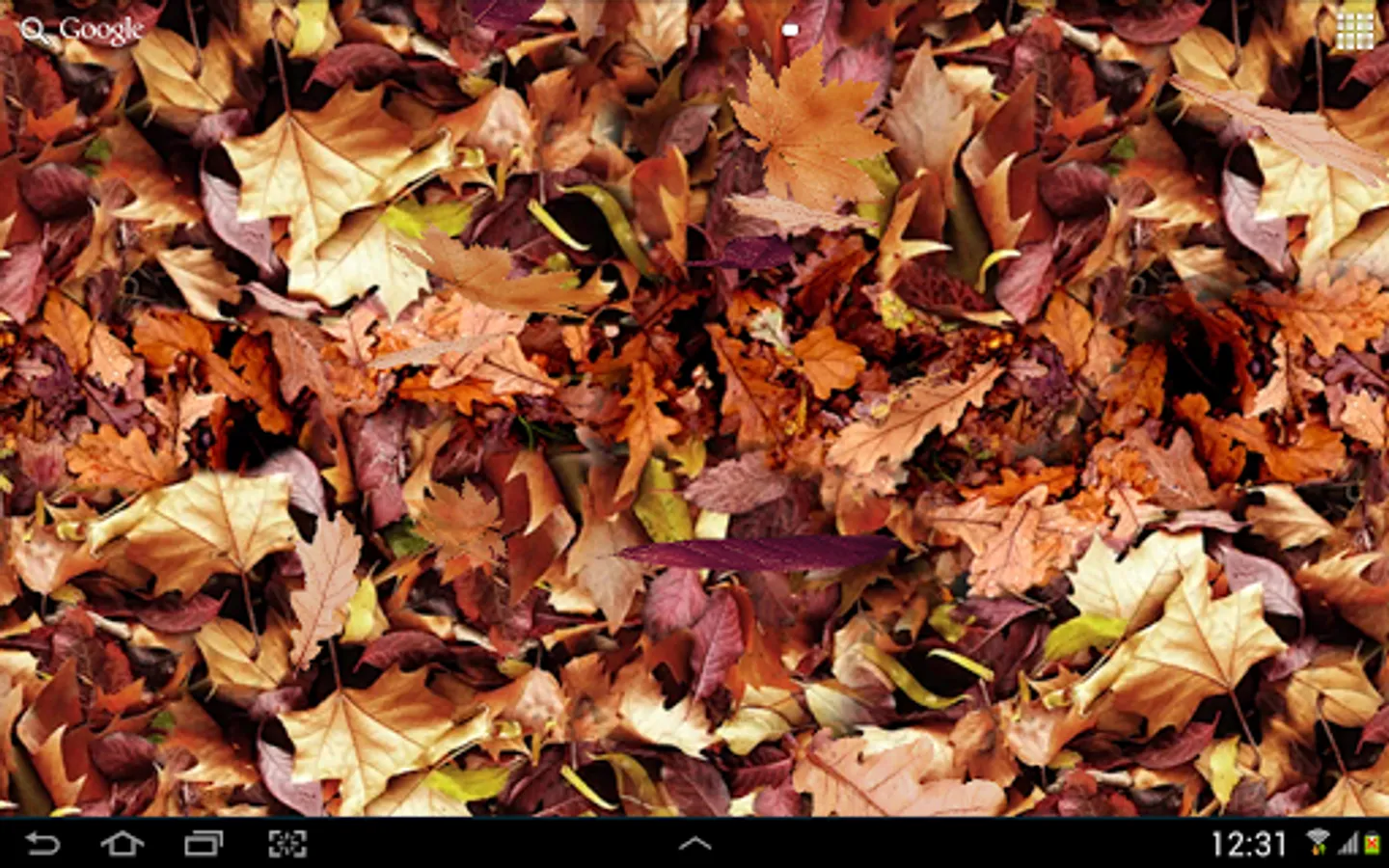The height and width of the screenshot is (868, 1389).
Task: Tap the screenshot capture icon in navigation bar
Action: 287,844
